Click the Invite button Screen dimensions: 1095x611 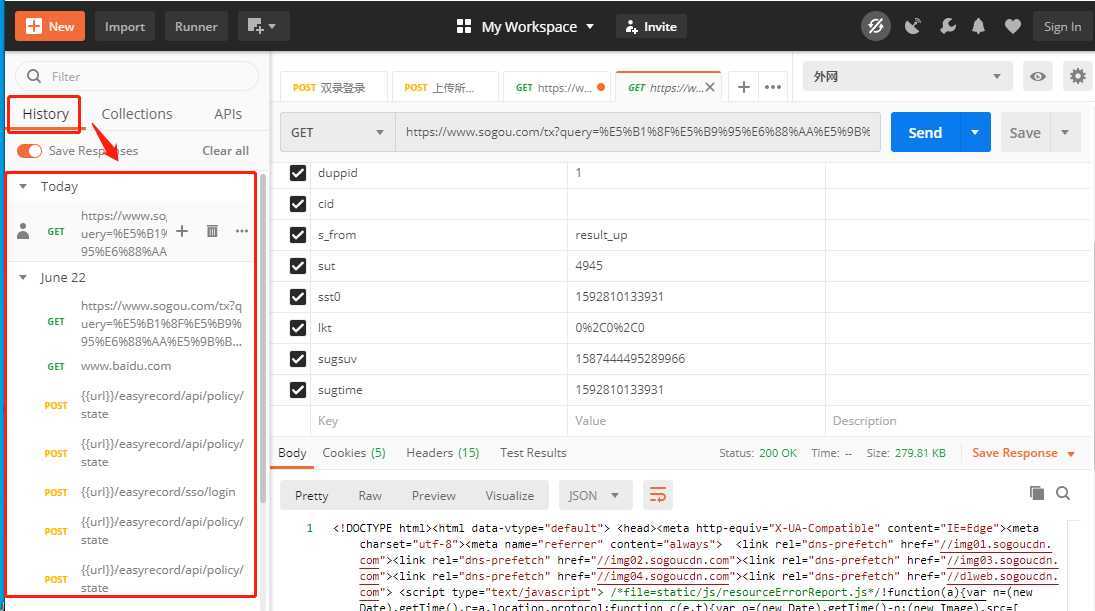coord(651,27)
